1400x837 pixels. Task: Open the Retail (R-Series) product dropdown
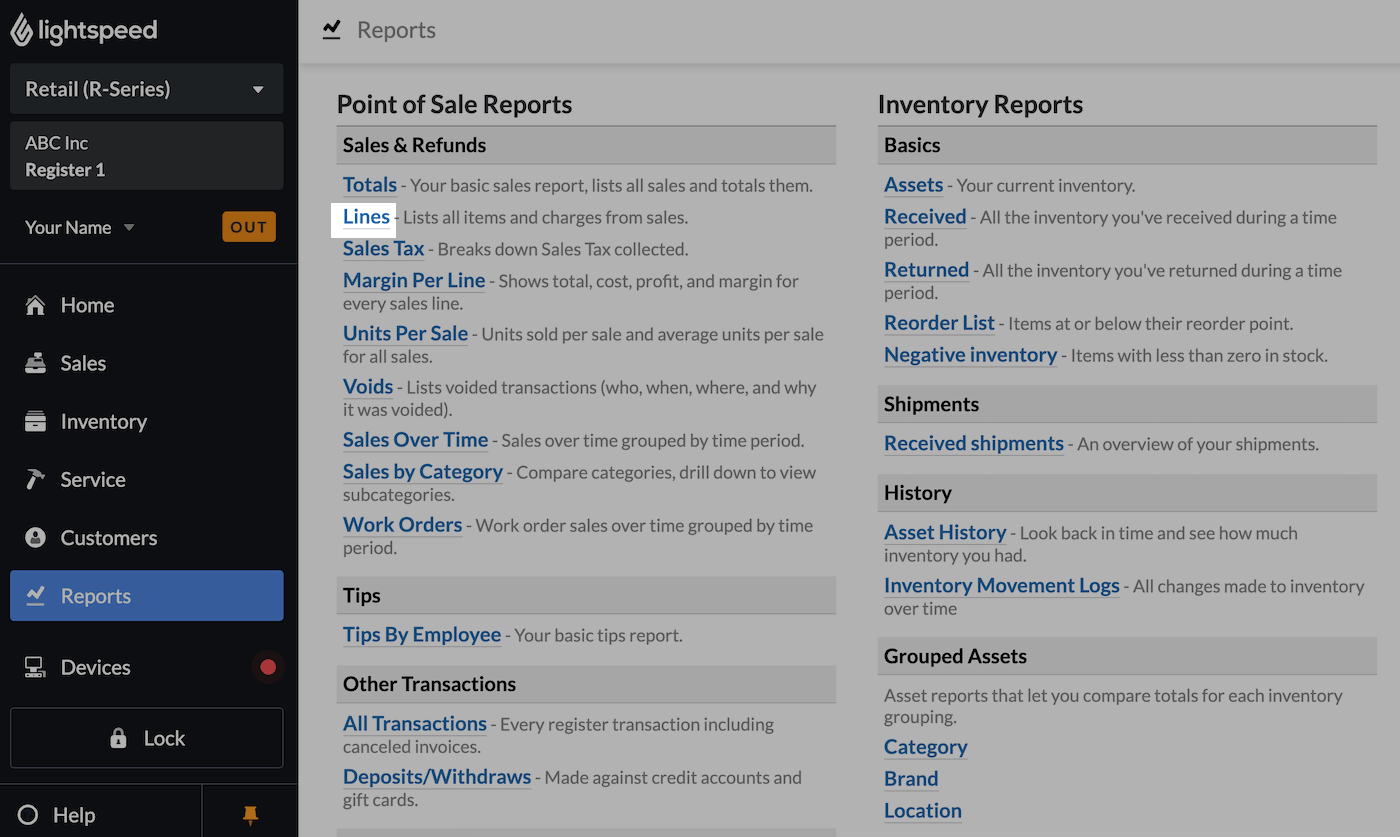(x=147, y=89)
